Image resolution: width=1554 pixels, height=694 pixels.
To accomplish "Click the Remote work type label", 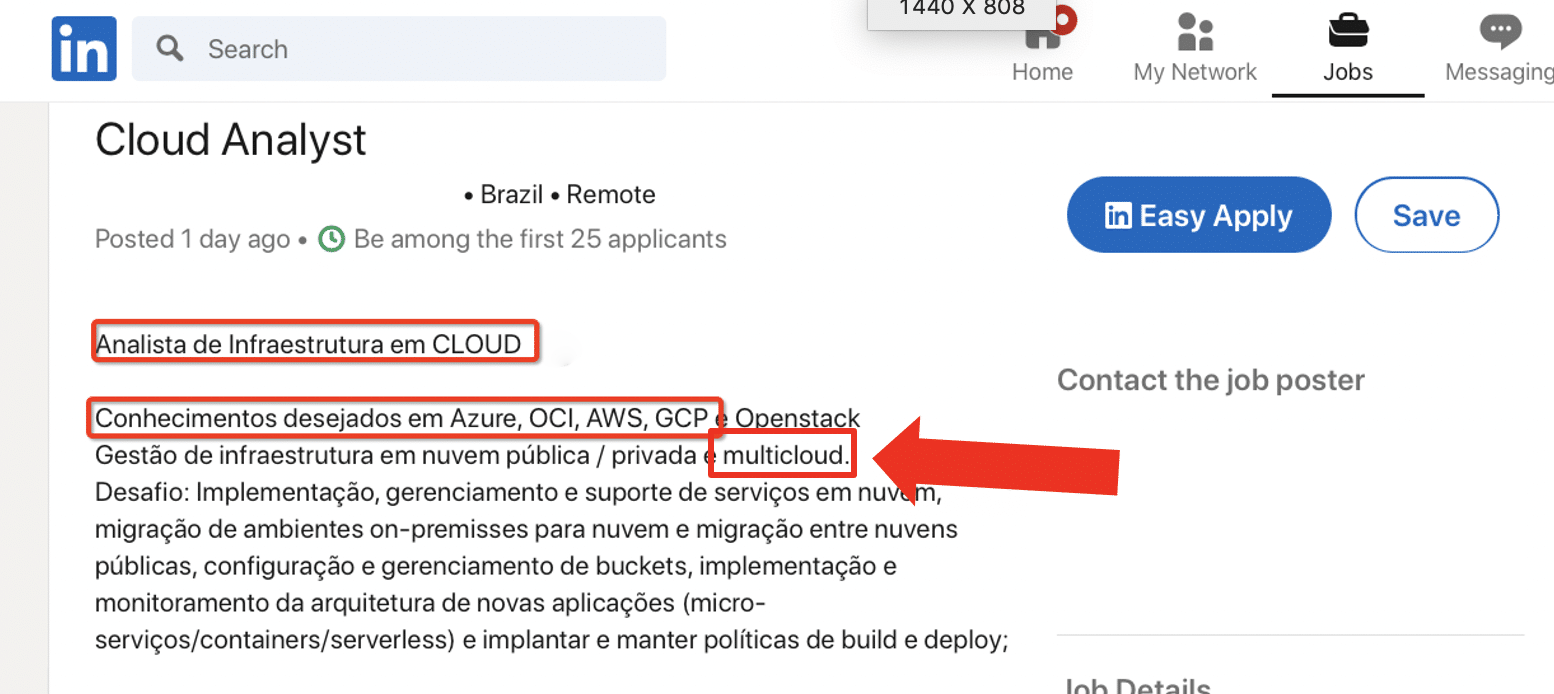I will [610, 193].
